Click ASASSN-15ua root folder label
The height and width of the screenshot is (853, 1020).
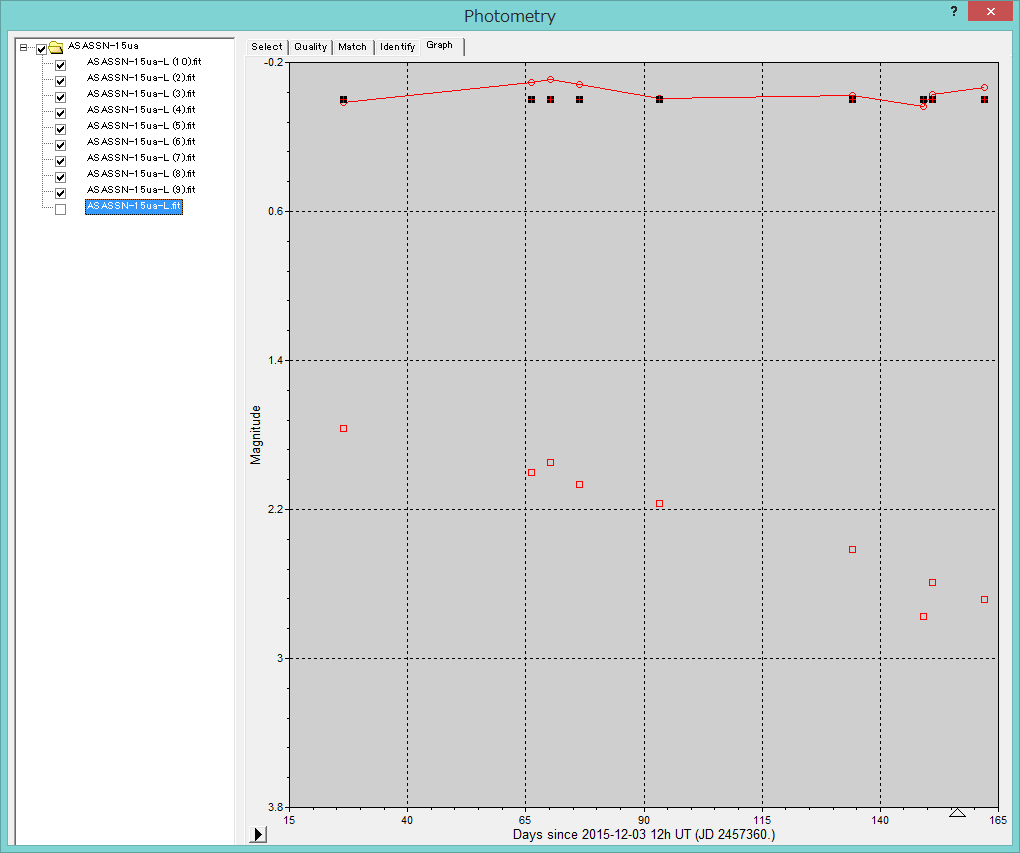(103, 46)
